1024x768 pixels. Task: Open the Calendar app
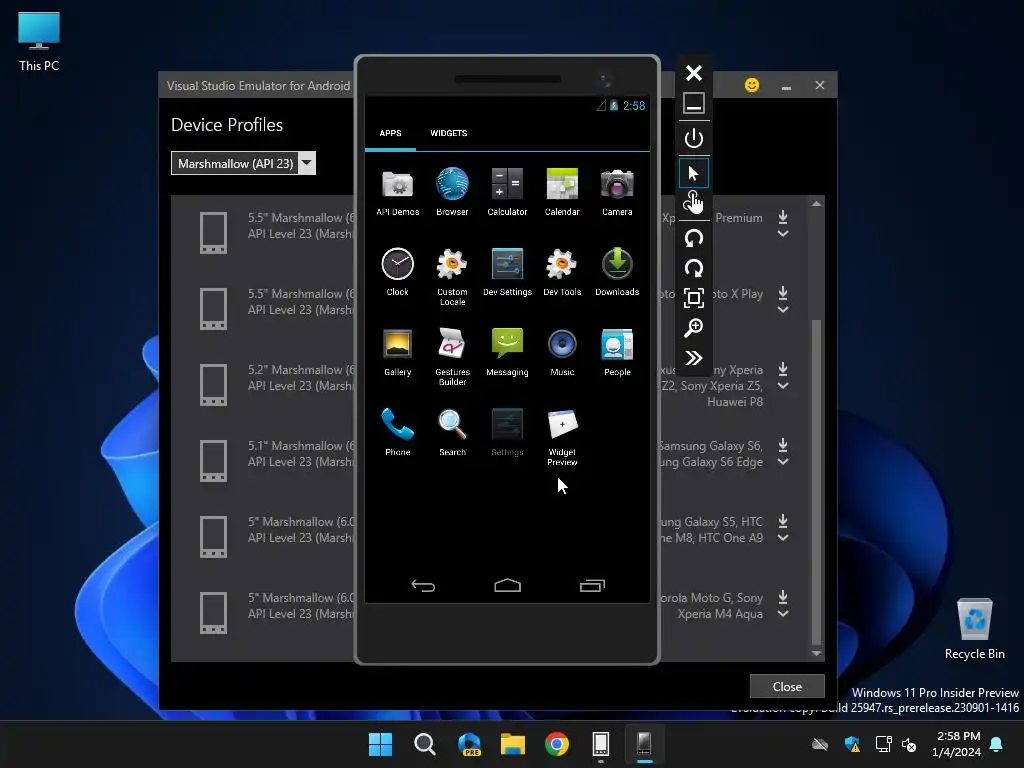(562, 192)
